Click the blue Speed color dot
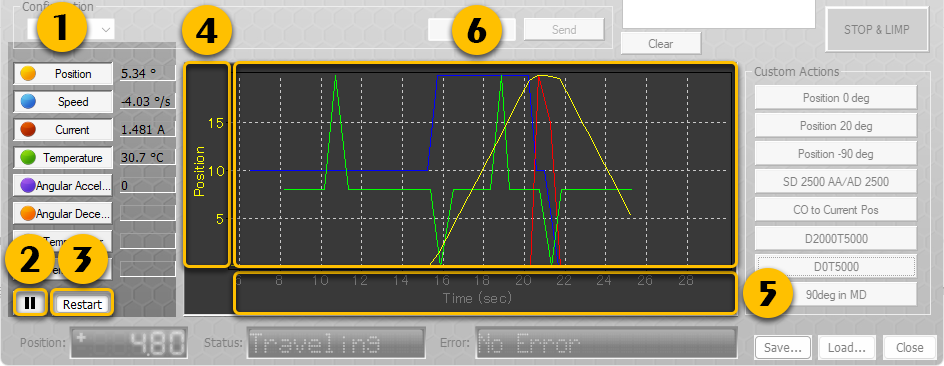 (28, 102)
